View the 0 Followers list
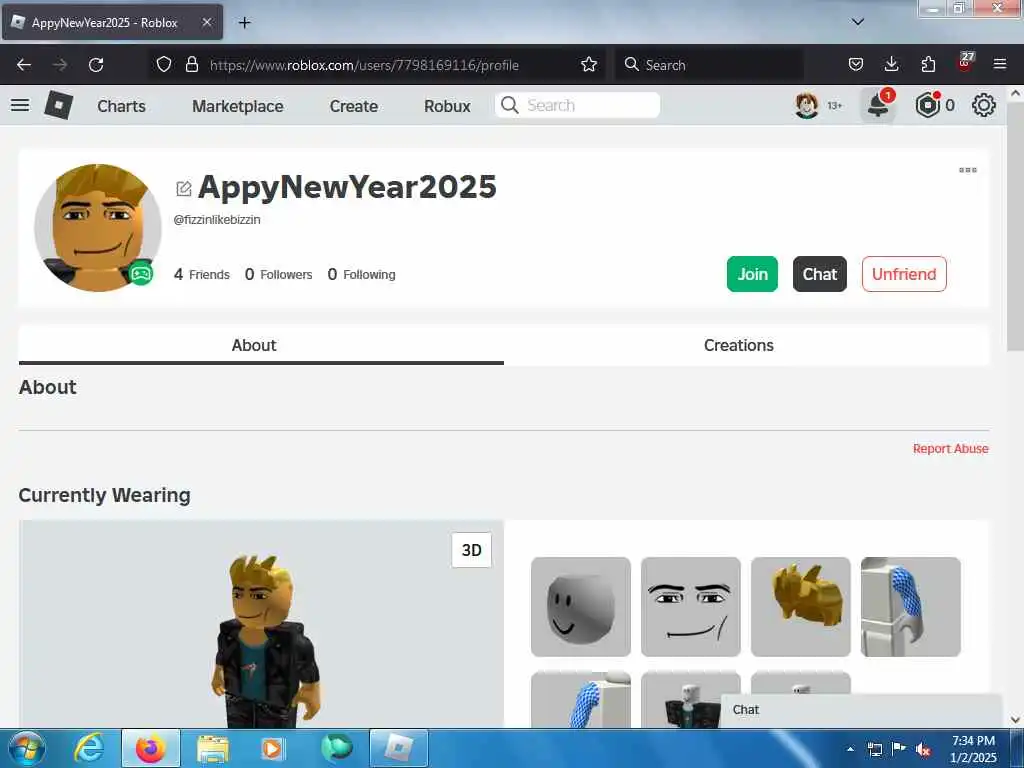Viewport: 1024px width, 768px height. pos(279,274)
